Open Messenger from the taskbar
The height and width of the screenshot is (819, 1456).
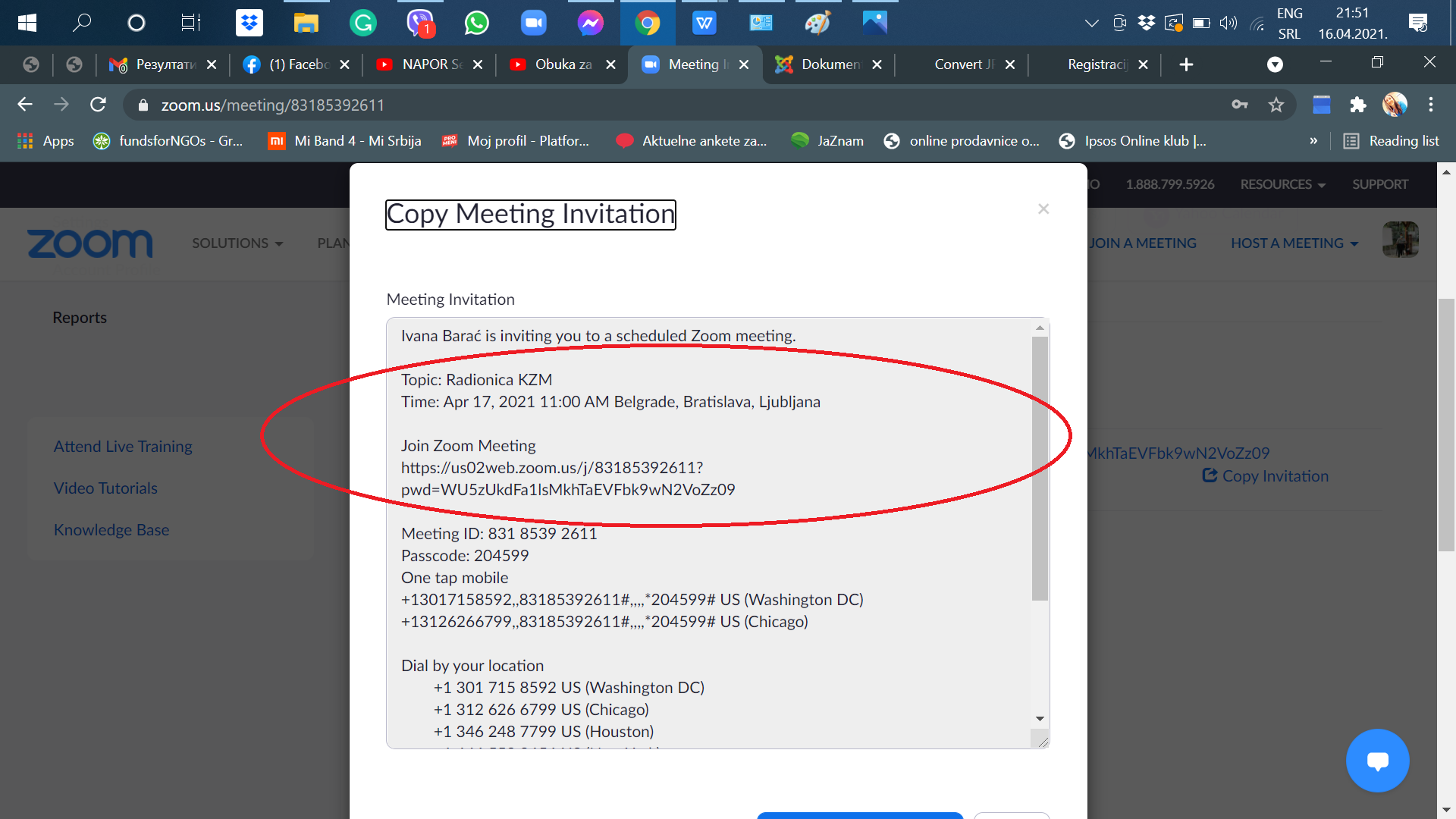pos(591,23)
